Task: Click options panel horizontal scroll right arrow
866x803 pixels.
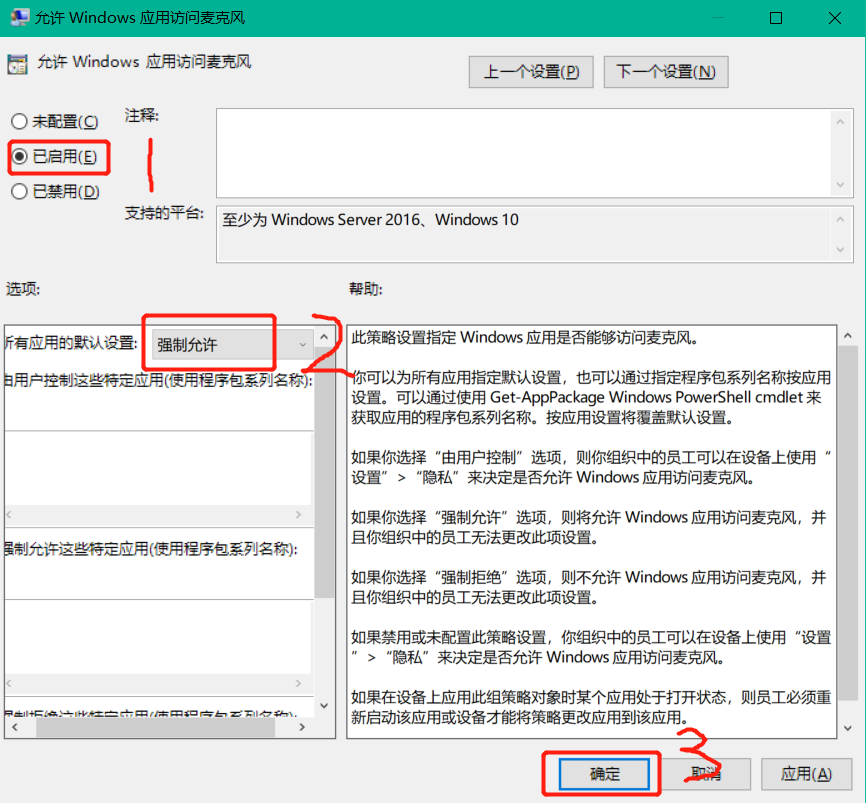Action: coord(302,727)
